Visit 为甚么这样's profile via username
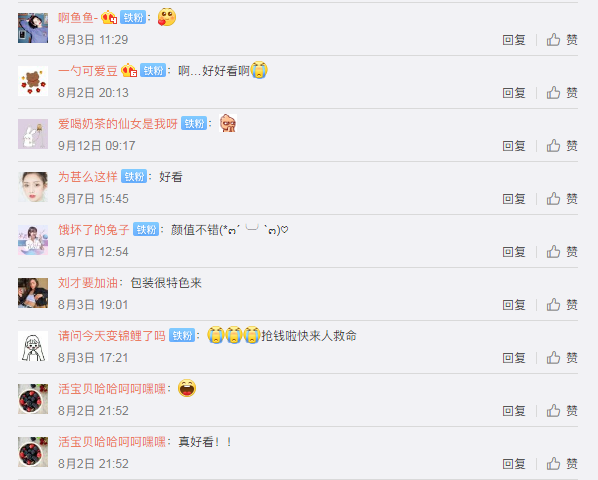This screenshot has width=598, height=480. (x=88, y=177)
